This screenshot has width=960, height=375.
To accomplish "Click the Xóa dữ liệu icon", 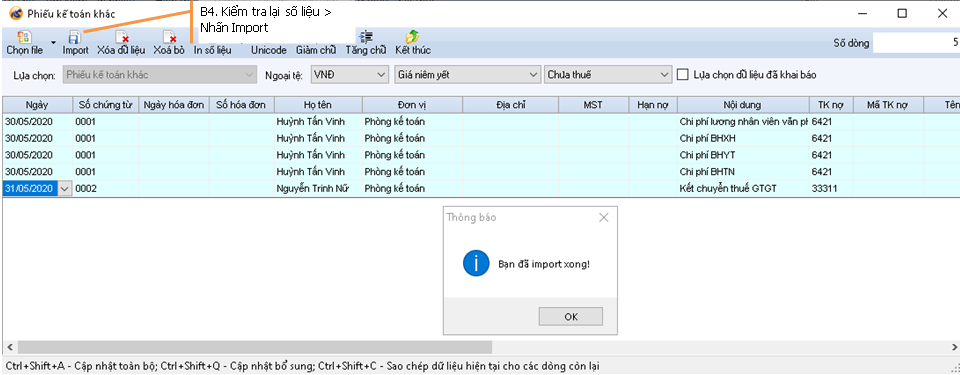I will pos(121,37).
